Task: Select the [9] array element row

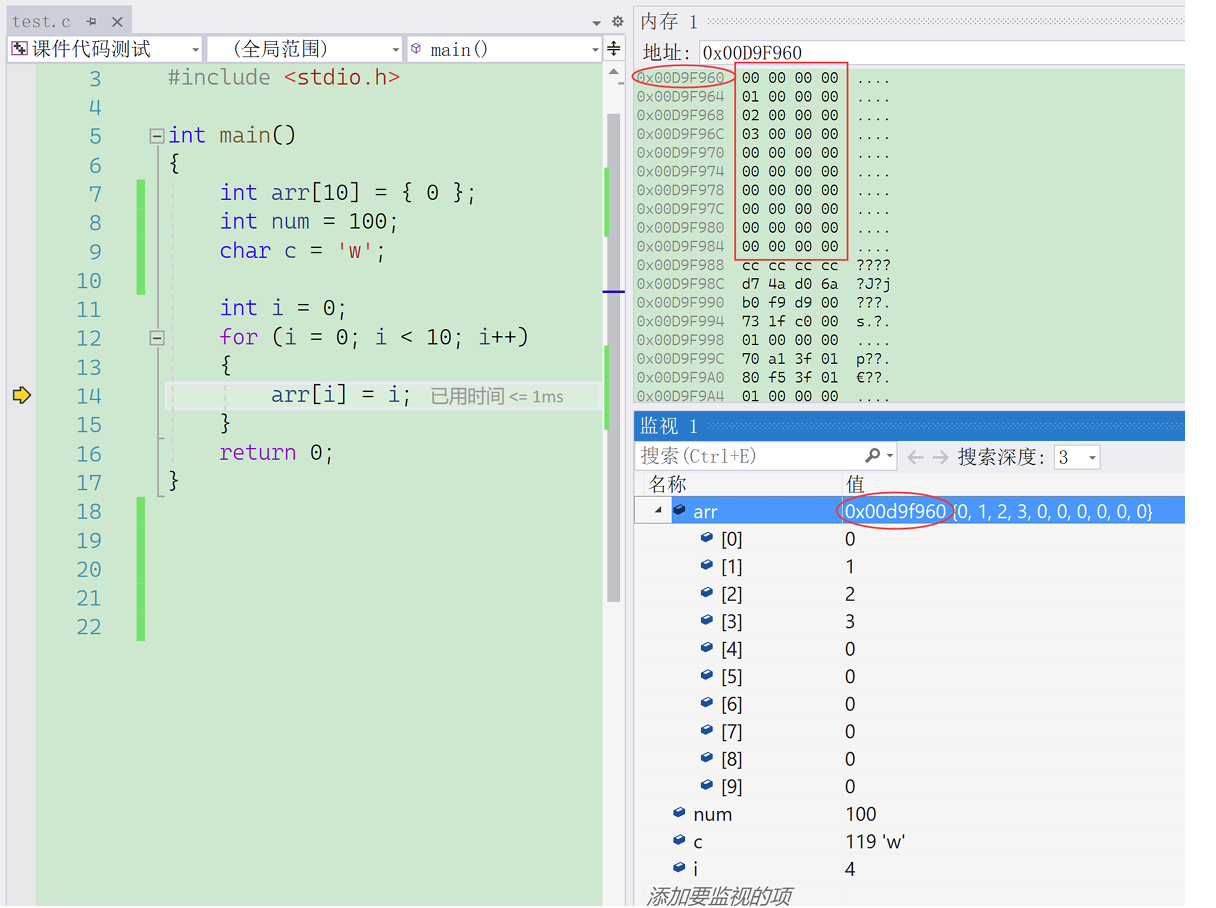Action: 910,787
